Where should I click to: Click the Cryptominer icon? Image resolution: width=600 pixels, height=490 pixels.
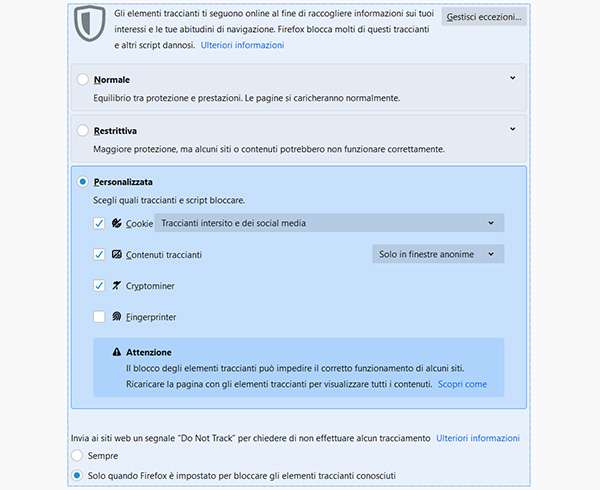[x=117, y=286]
